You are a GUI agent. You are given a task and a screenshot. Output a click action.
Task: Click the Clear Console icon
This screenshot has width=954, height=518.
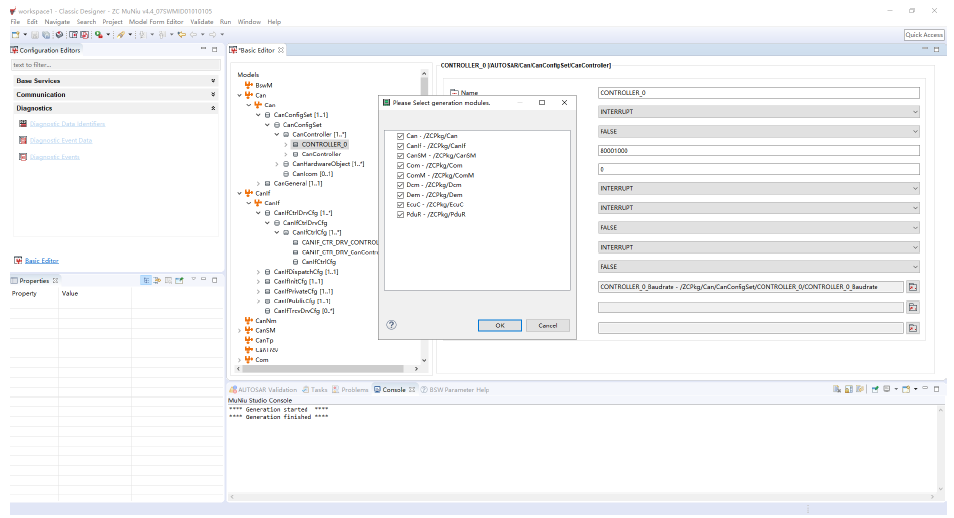pos(837,389)
